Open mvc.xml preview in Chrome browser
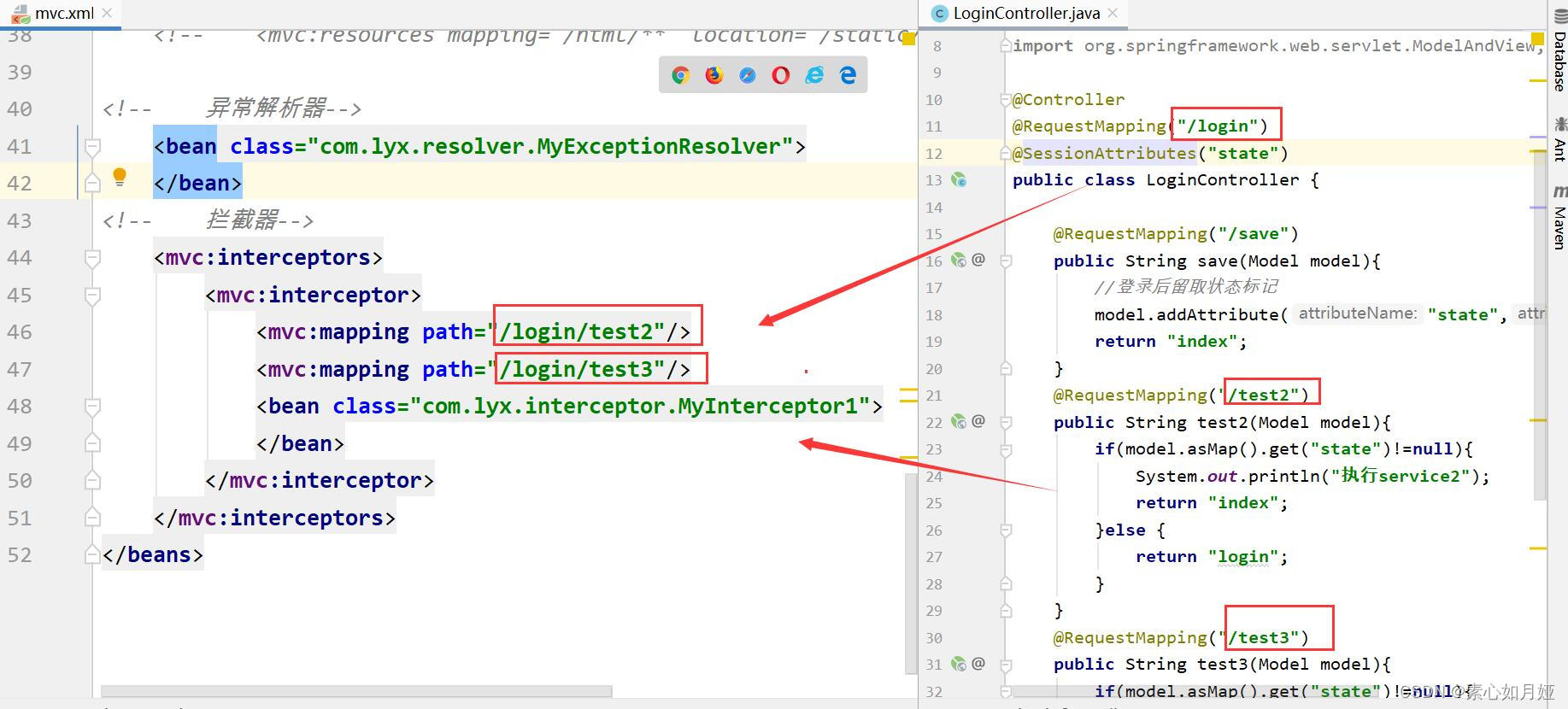The height and width of the screenshot is (709, 1568). coord(680,75)
